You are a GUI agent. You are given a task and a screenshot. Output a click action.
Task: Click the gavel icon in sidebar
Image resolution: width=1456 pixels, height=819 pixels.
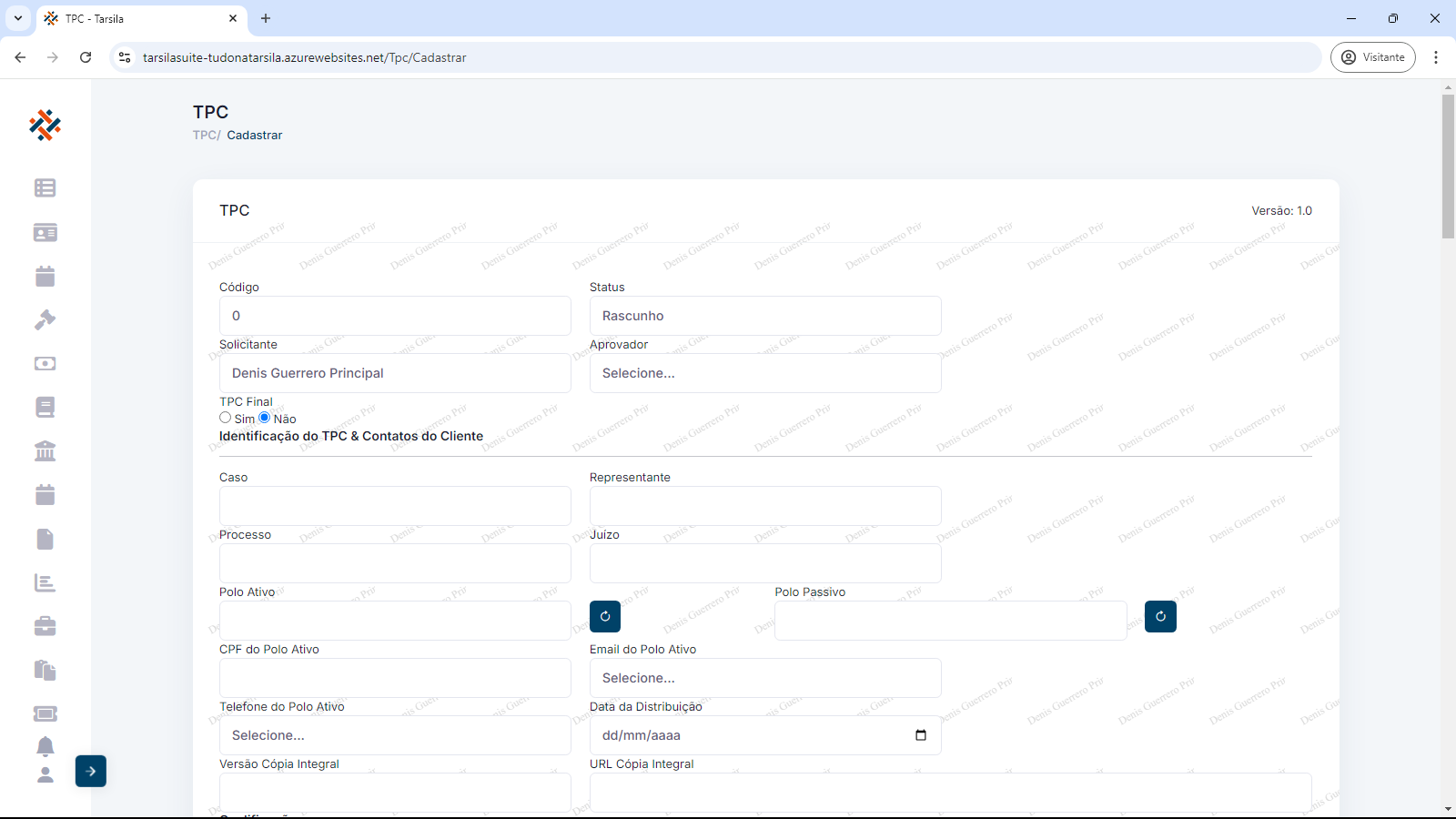(x=45, y=319)
